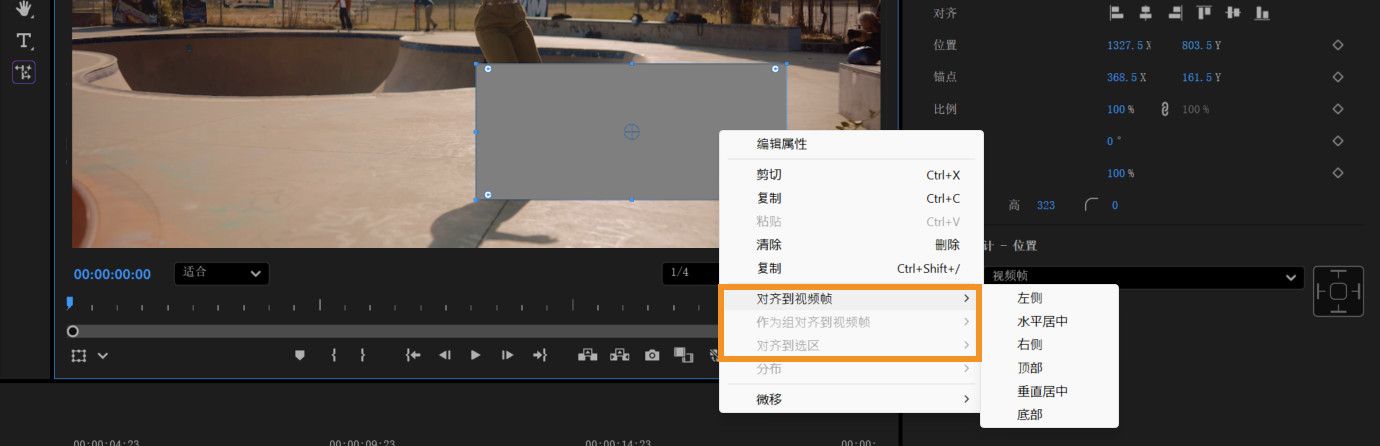Click the responsive design pin-edges widget
Image resolution: width=1380 pixels, height=446 pixels.
pyautogui.click(x=1339, y=291)
